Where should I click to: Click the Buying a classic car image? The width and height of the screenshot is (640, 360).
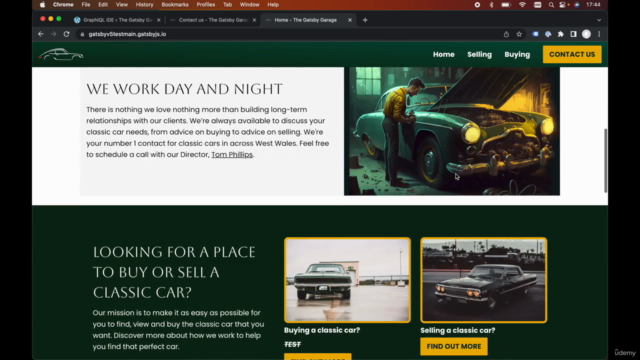pyautogui.click(x=347, y=280)
